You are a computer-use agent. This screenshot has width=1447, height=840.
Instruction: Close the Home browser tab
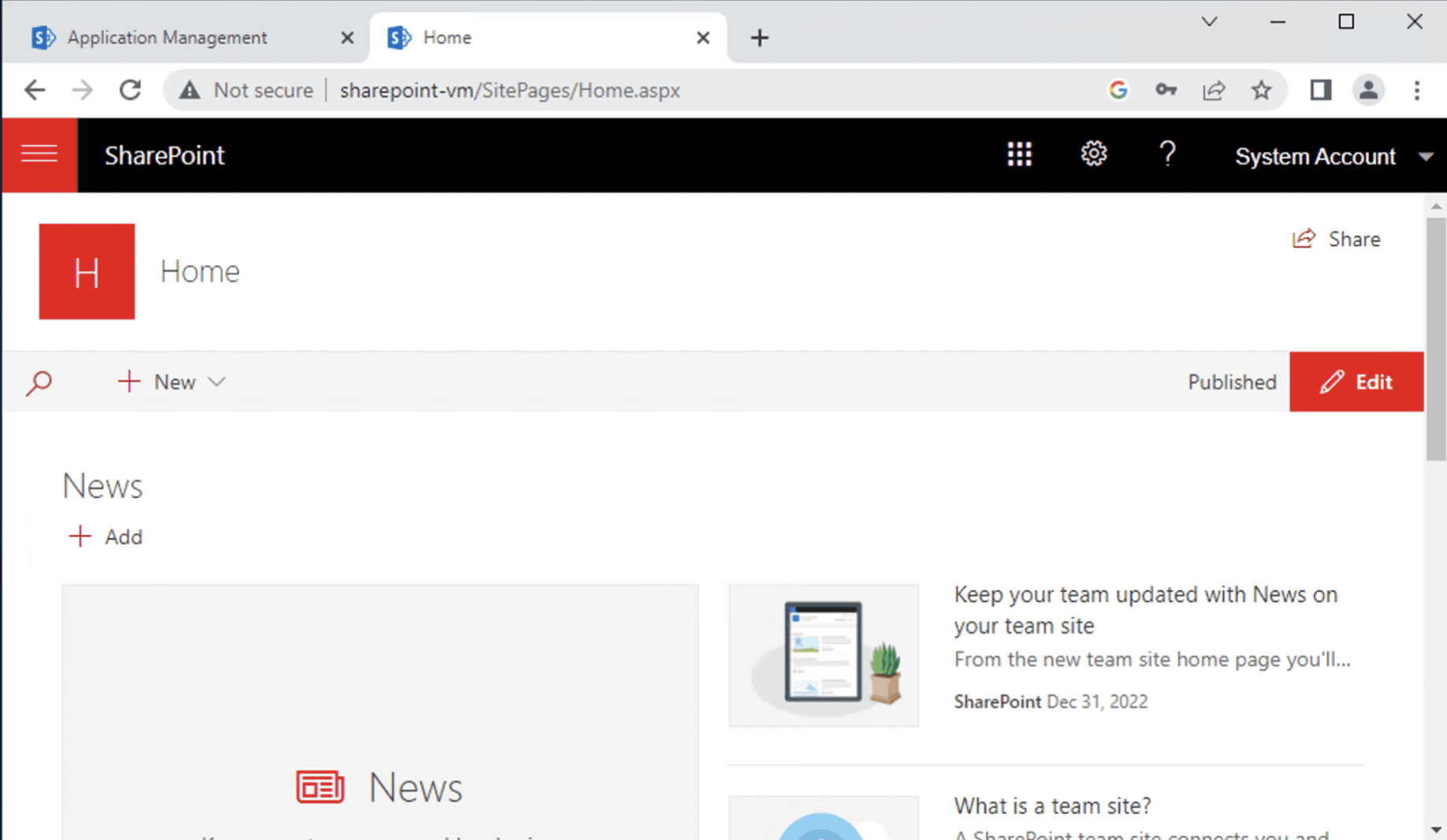(x=703, y=38)
